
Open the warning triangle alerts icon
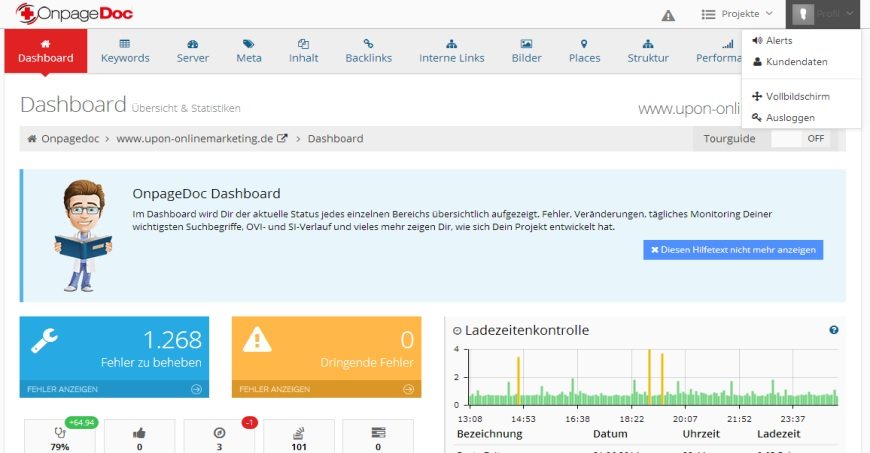tap(668, 16)
